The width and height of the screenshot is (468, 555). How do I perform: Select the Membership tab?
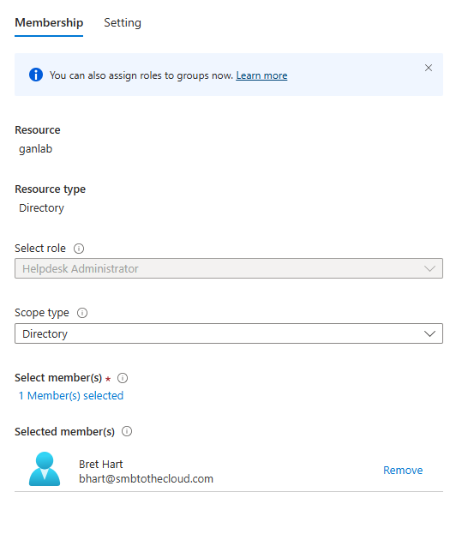49,23
